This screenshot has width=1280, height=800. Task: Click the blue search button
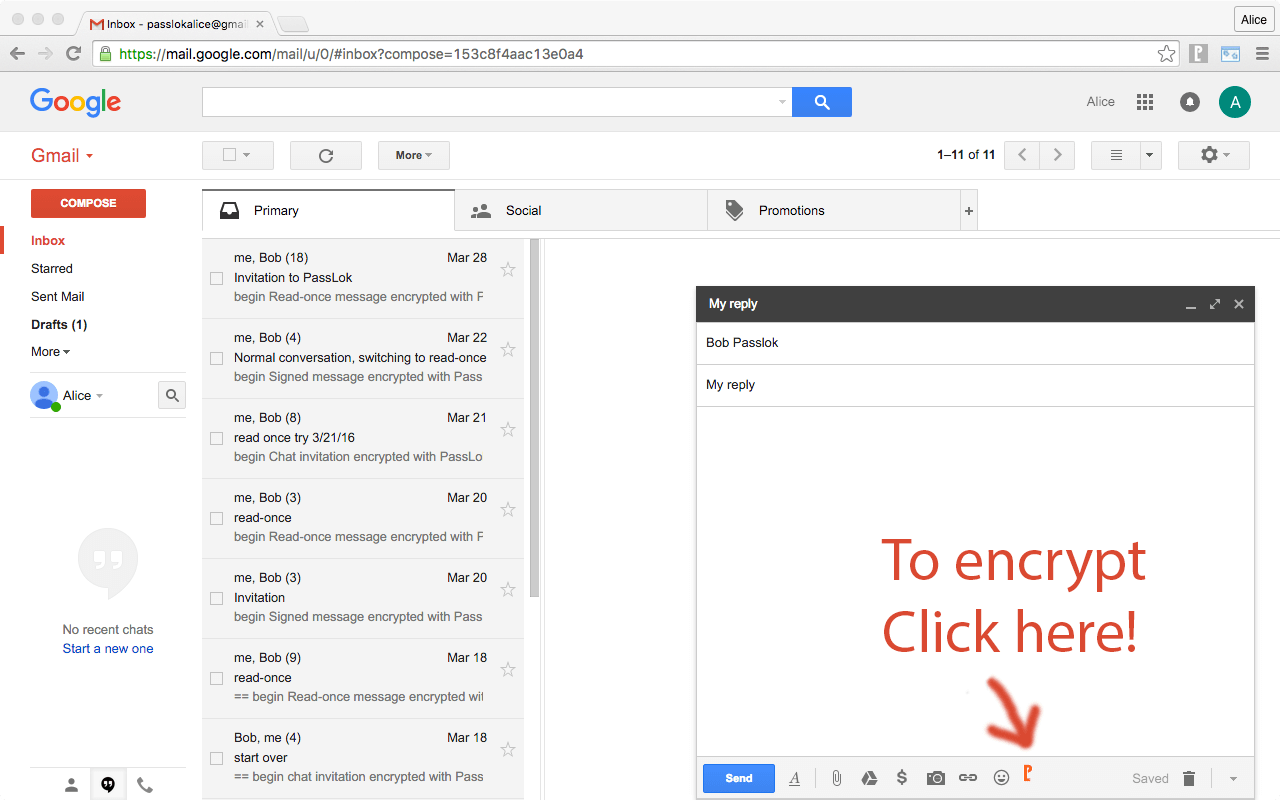click(x=822, y=102)
